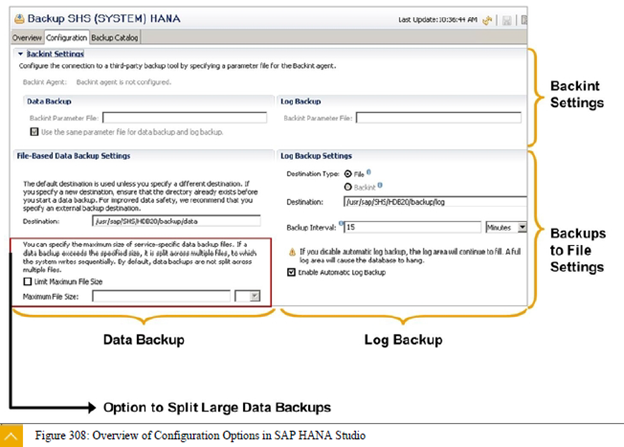Select Backint destination type radio button

tap(348, 187)
